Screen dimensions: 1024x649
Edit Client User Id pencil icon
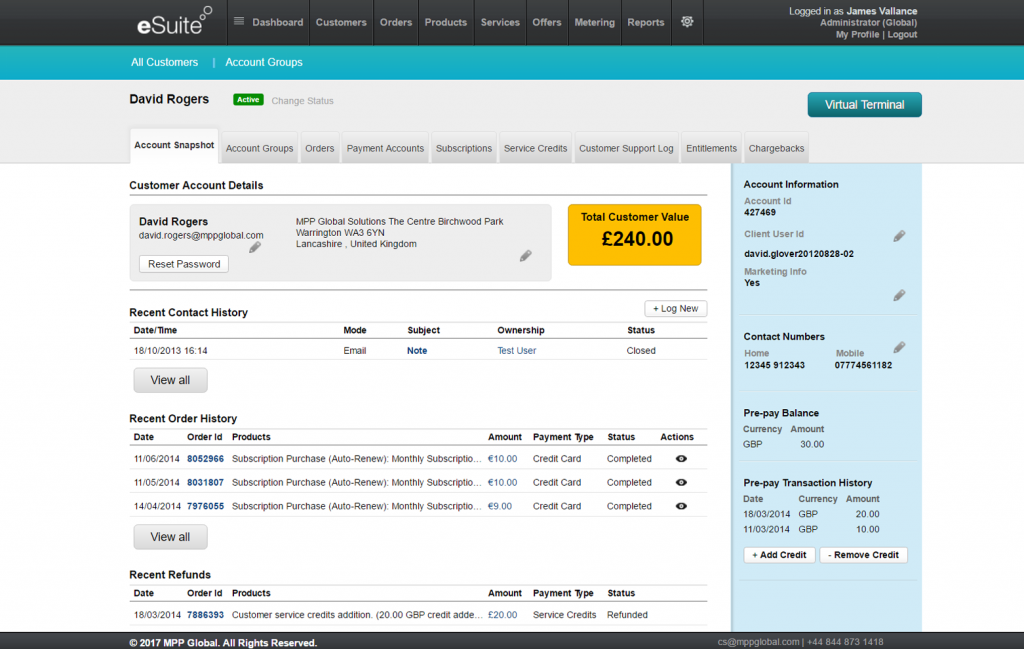(899, 236)
